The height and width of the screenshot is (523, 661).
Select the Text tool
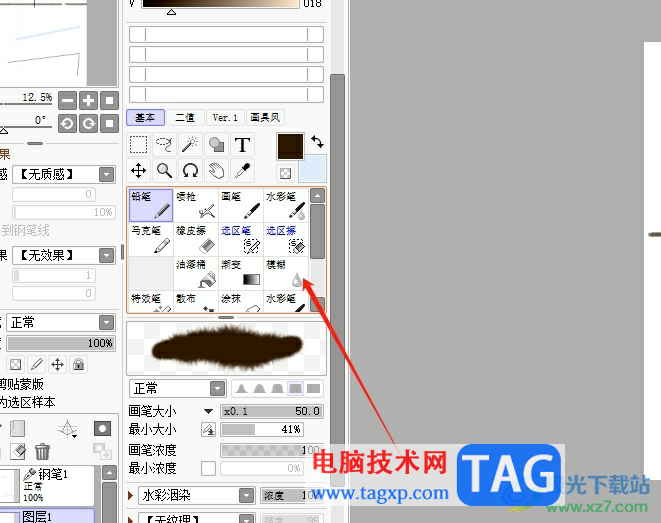click(x=242, y=145)
